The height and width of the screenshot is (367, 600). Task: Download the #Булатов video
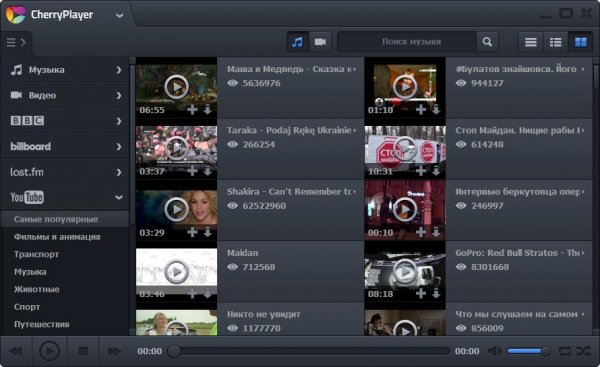point(436,110)
